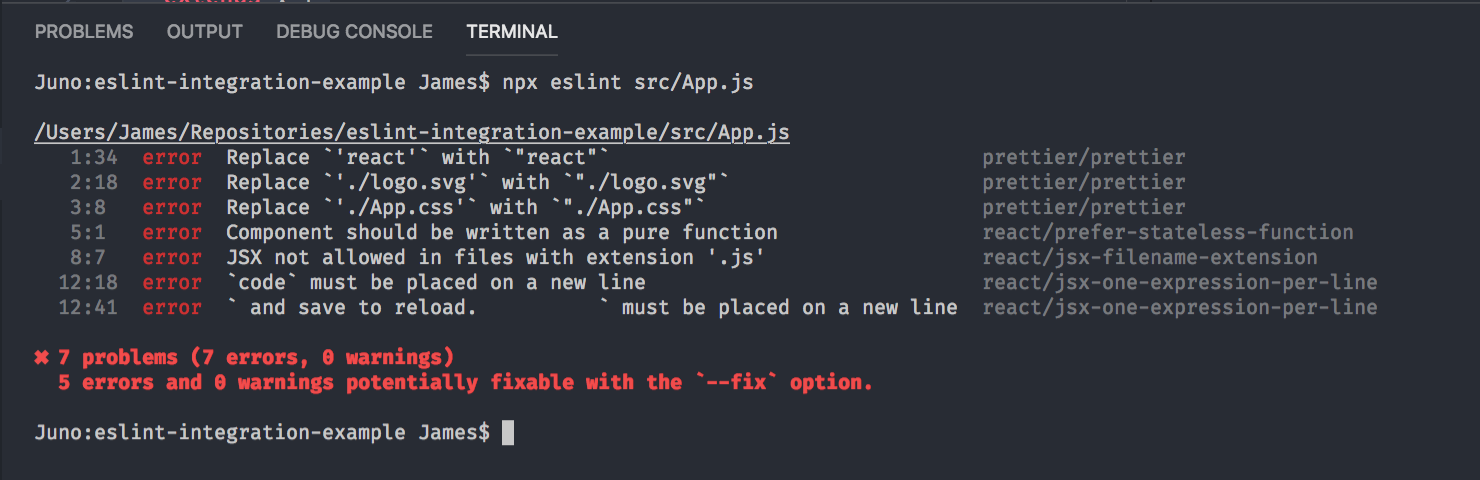Click the 8:7 error location
Viewport: 1480px width, 480px height.
tap(100, 257)
